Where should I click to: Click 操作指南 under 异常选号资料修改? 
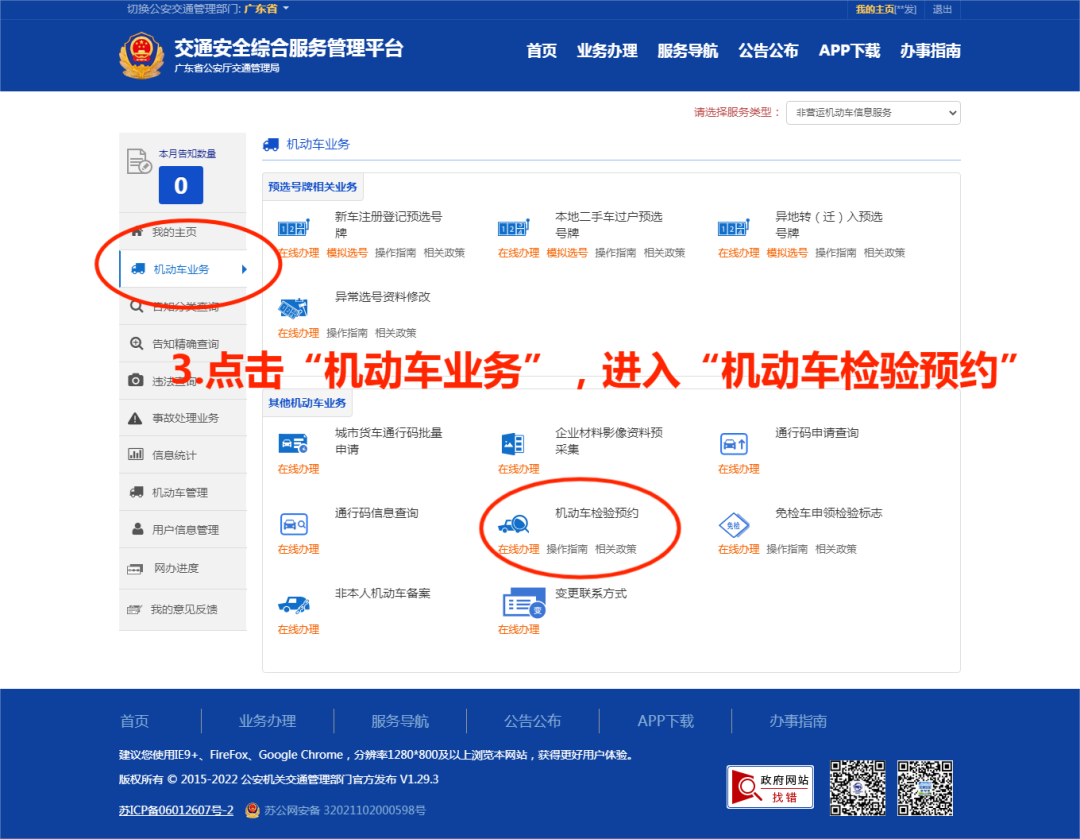[346, 333]
